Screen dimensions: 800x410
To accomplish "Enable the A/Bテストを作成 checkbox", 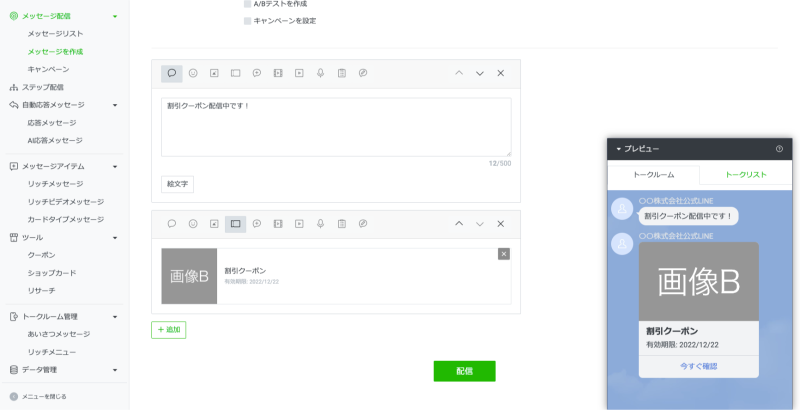I will point(248,4).
